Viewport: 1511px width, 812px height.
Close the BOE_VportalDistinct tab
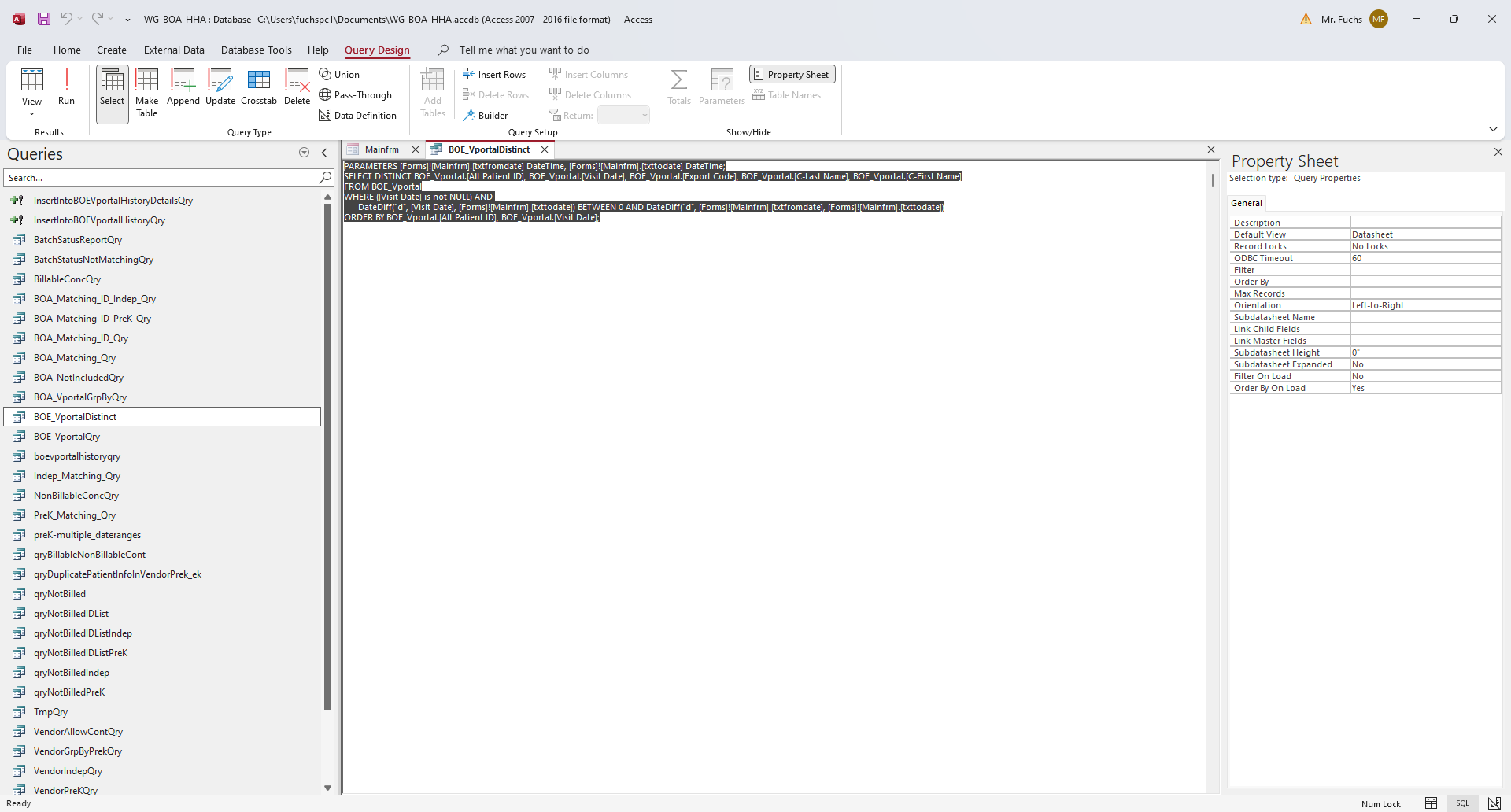click(545, 149)
